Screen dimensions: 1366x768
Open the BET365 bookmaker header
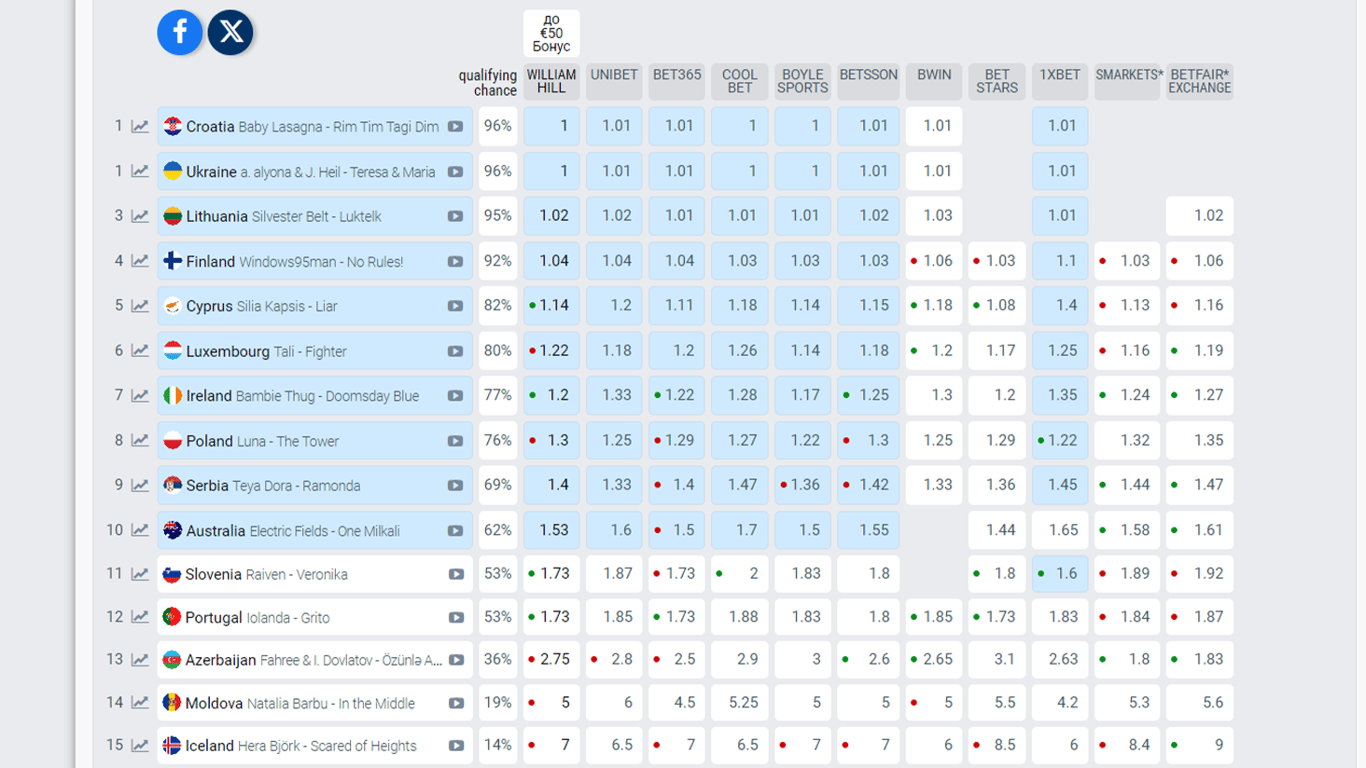click(677, 75)
